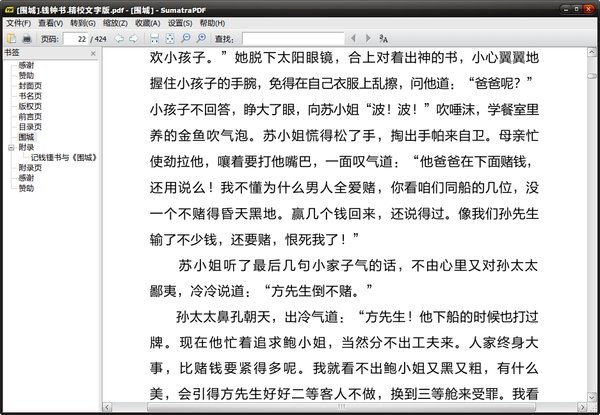Click the Zoom Out magnifier icon
Viewport: 600px width, 415px height.
pos(186,38)
